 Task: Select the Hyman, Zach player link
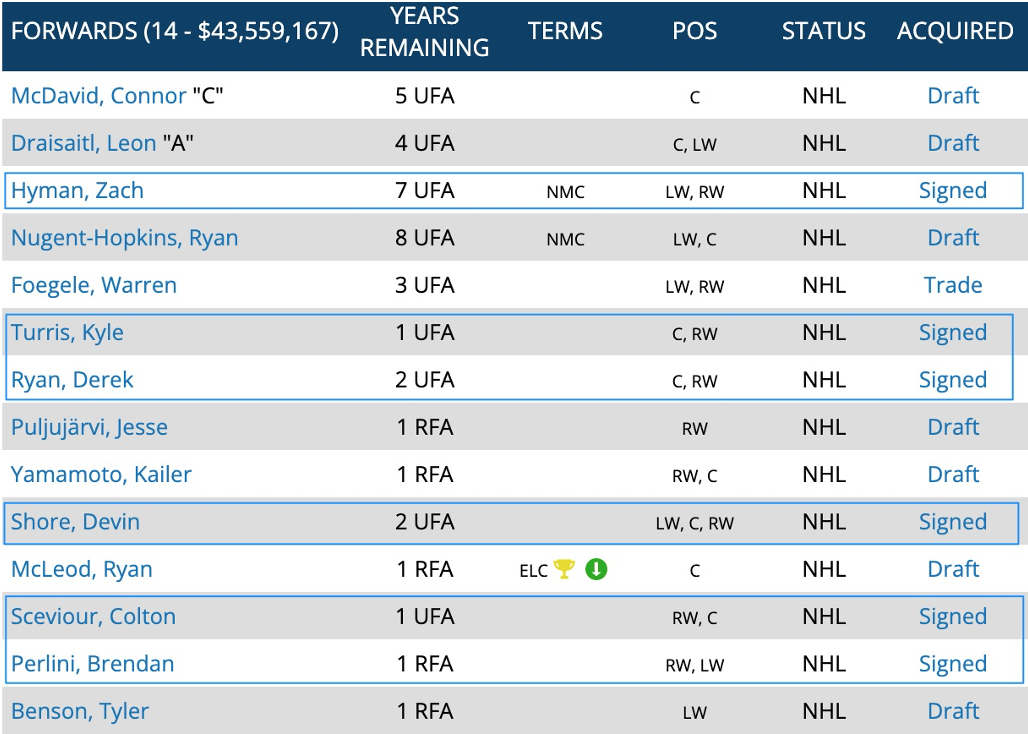(77, 191)
